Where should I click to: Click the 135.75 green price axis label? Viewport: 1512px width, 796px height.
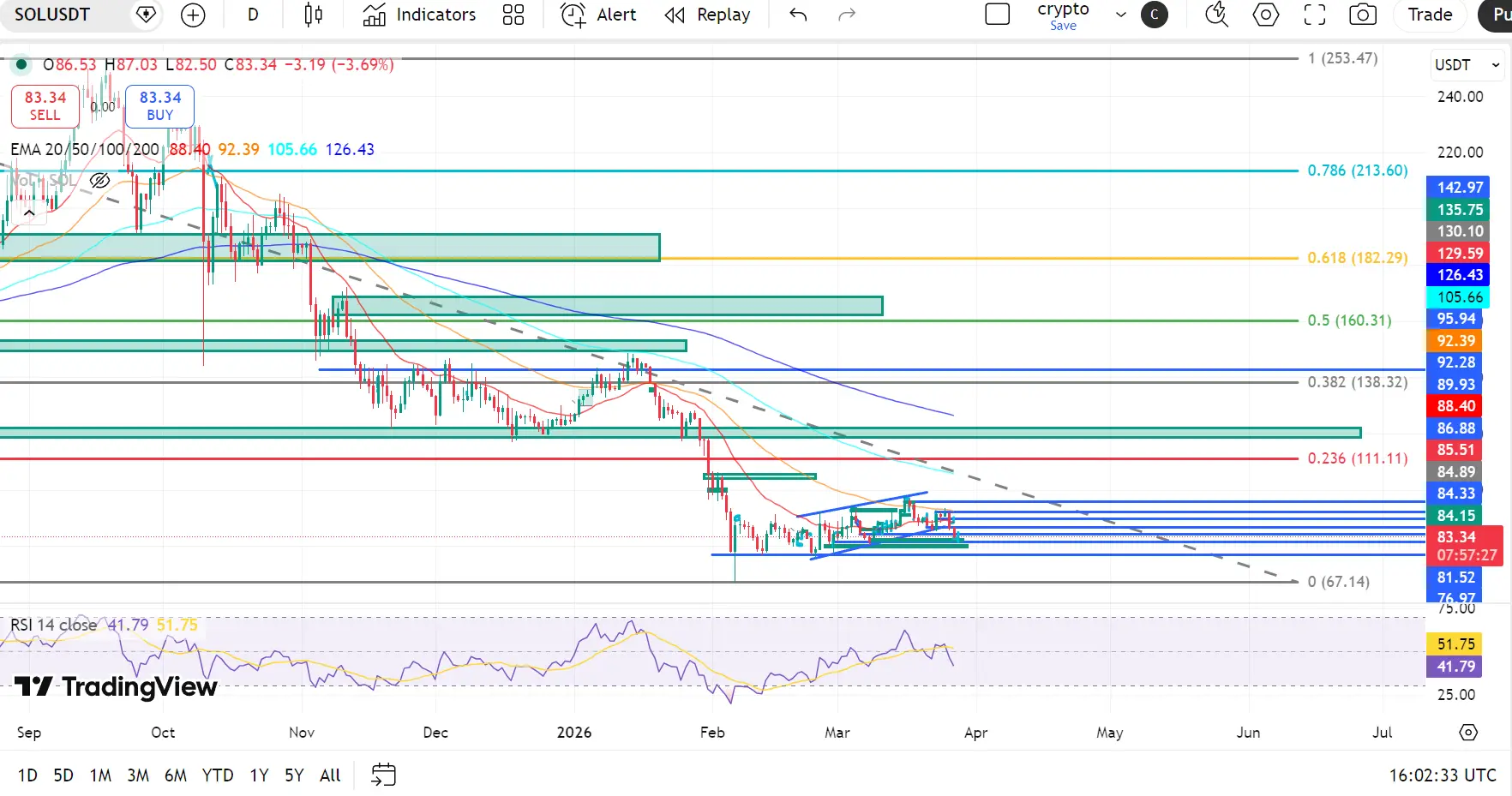1458,210
